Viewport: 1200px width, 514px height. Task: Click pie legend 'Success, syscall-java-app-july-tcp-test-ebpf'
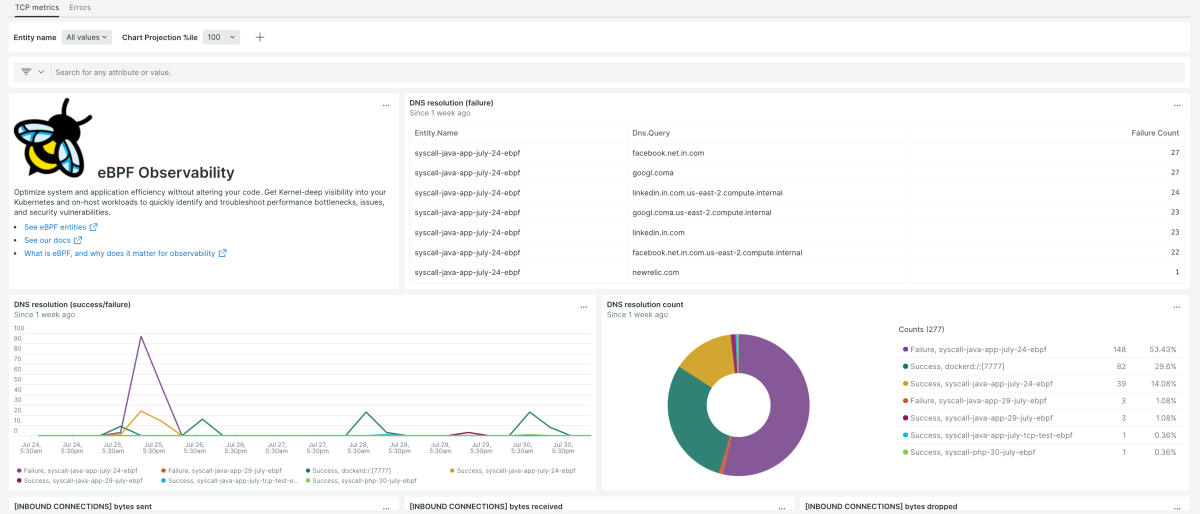click(x=1039, y=435)
